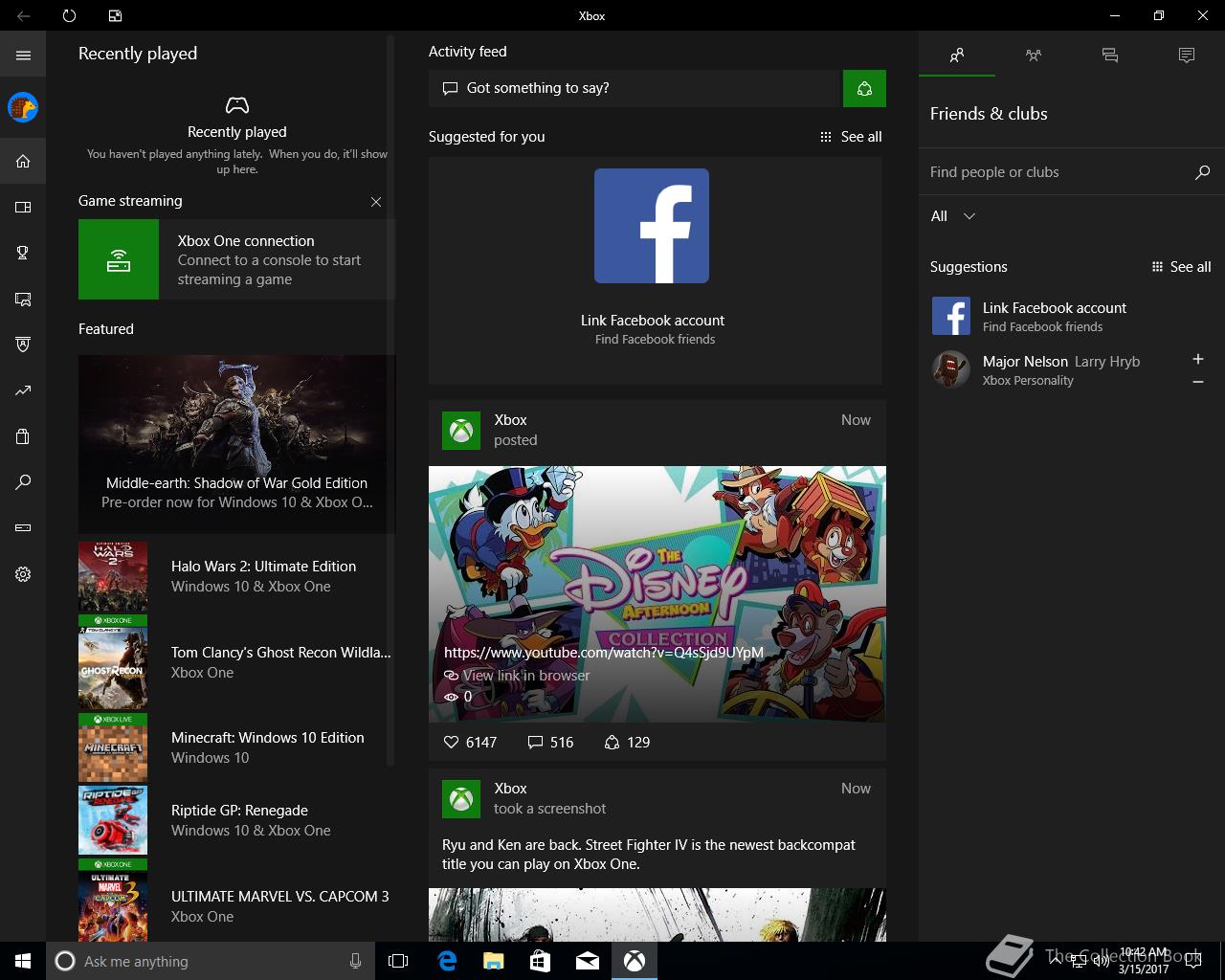Screen dimensions: 1225x980
Task: Open Store bag icon in sidebar
Action: point(23,436)
